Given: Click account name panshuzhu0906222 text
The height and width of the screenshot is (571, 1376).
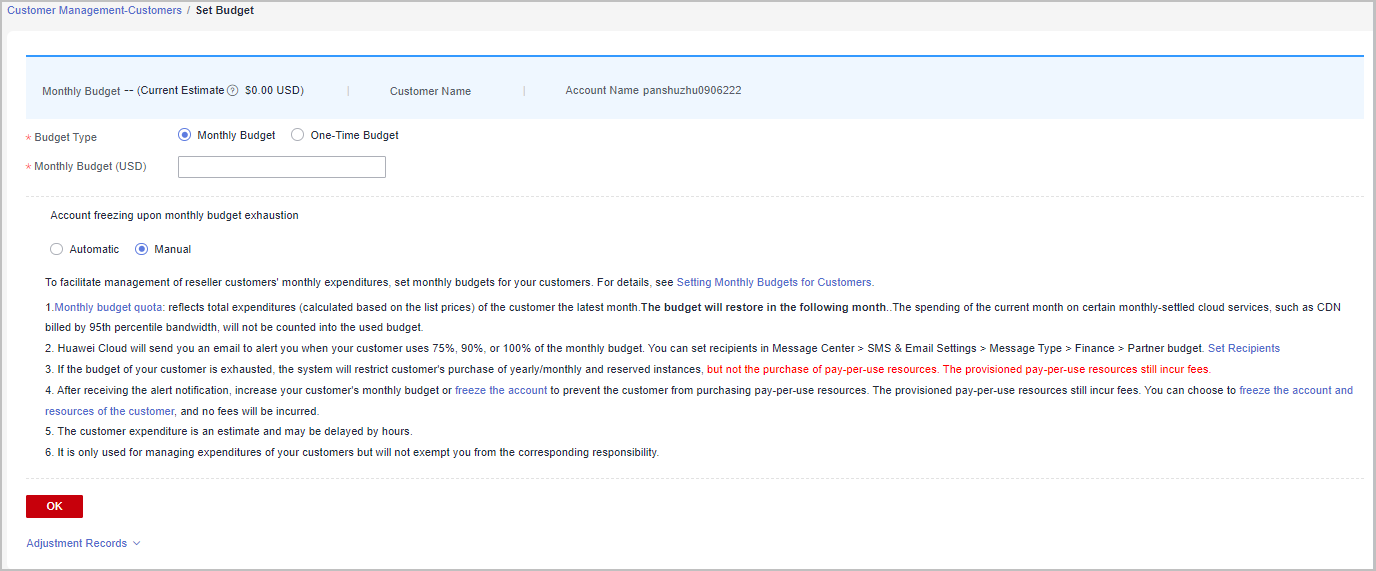Looking at the screenshot, I should tap(692, 90).
